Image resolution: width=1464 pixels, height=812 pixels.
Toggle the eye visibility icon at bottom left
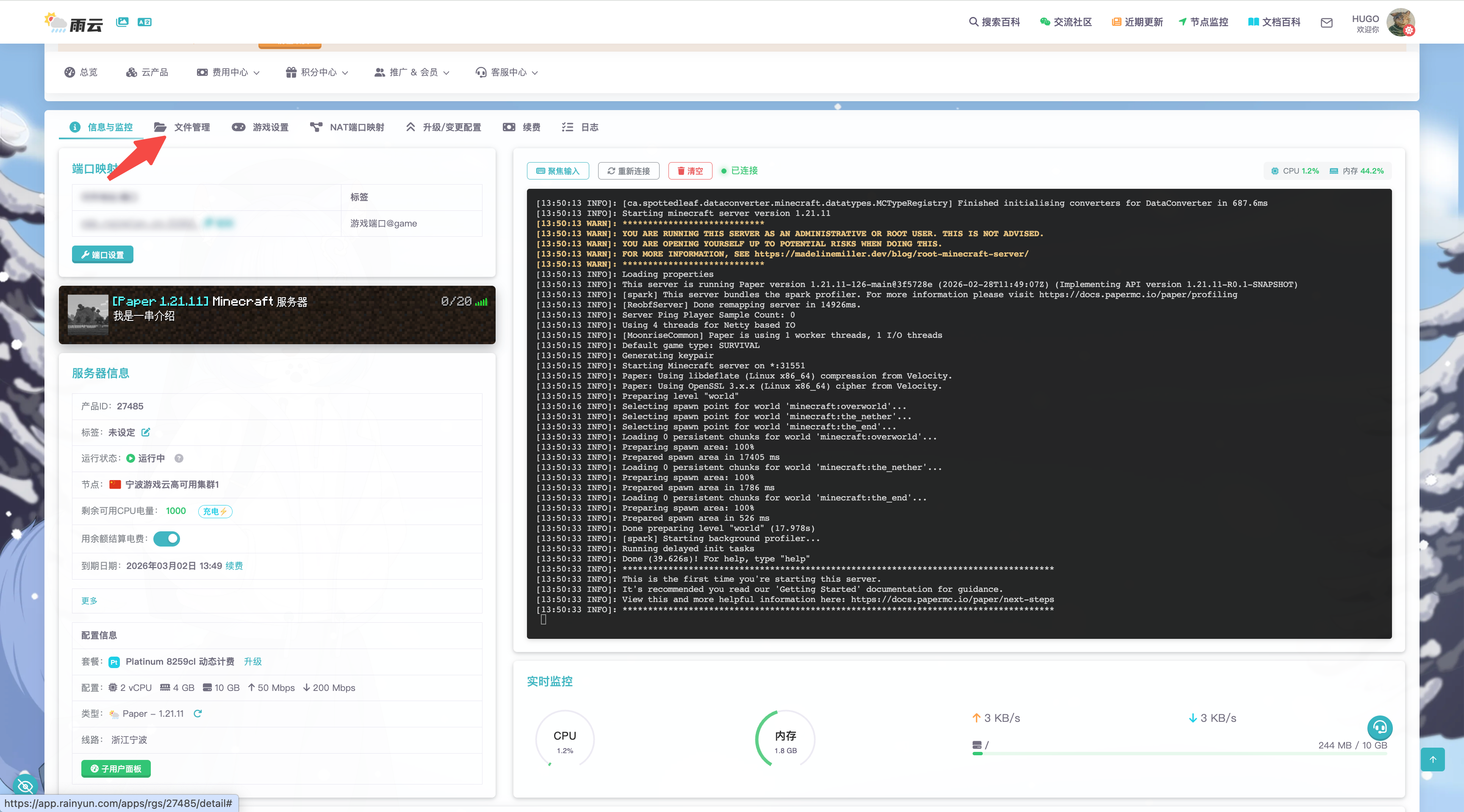[25, 786]
